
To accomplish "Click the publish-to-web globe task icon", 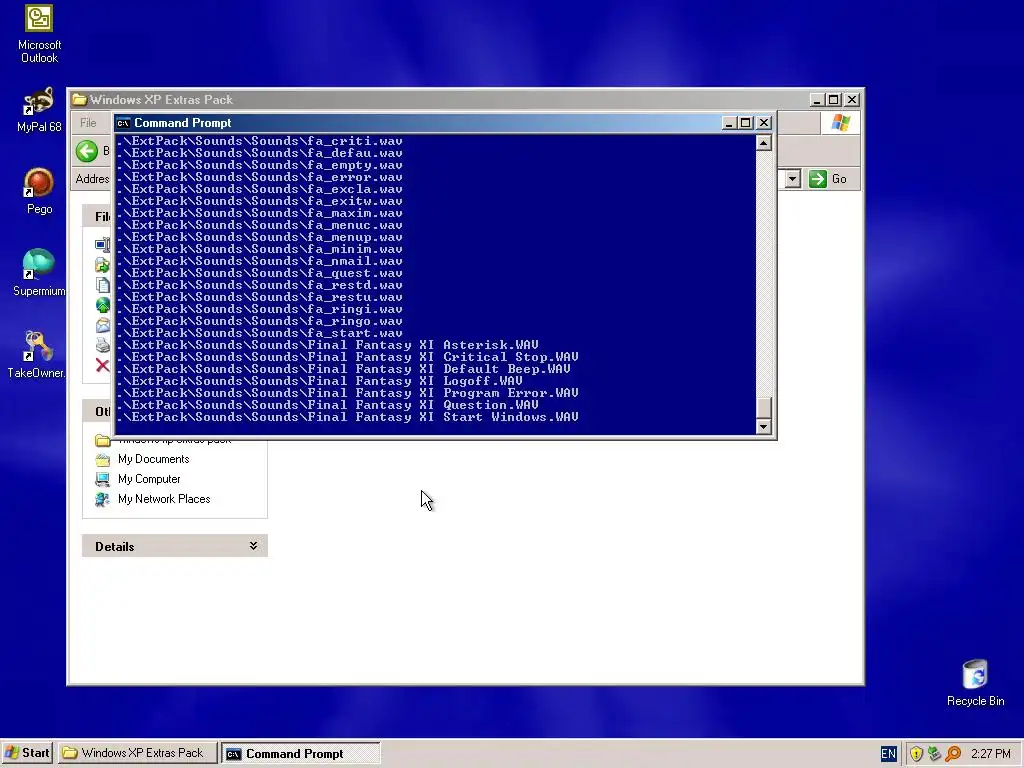I will 103,305.
